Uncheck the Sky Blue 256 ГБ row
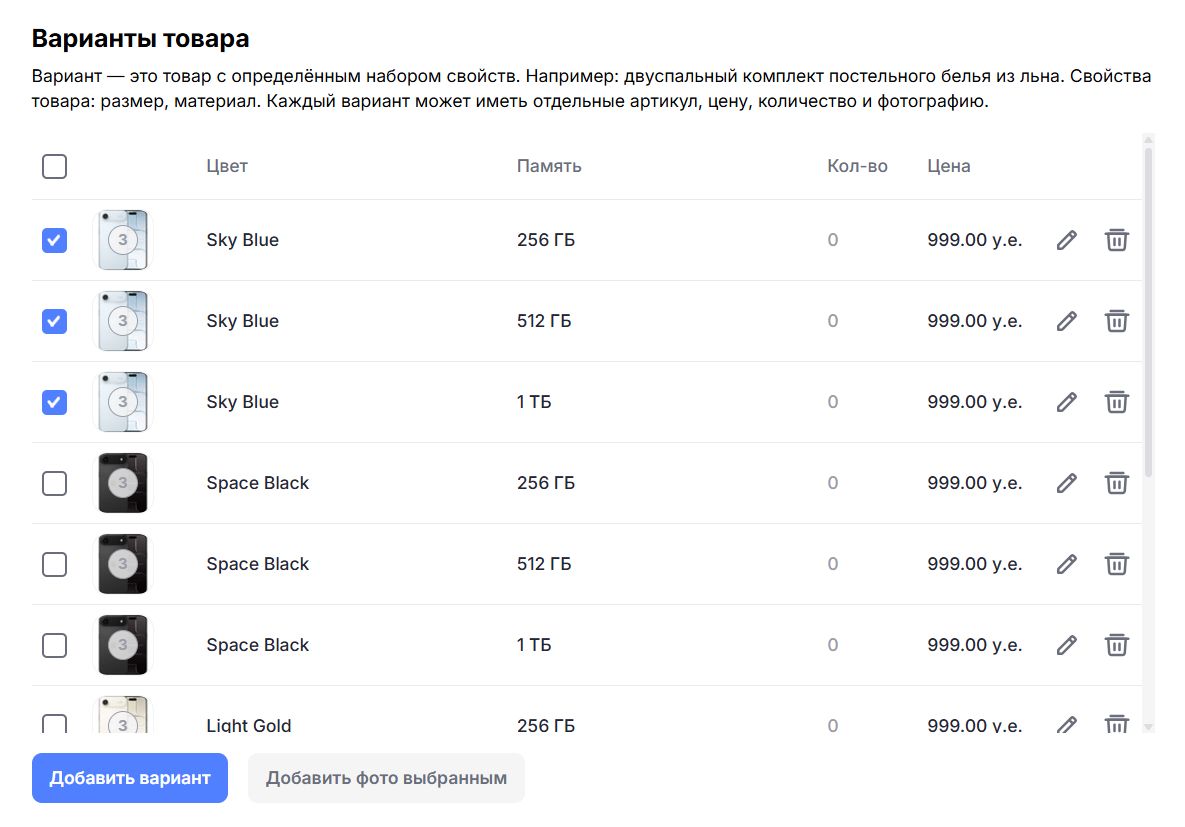The width and height of the screenshot is (1185, 827). click(x=55, y=240)
